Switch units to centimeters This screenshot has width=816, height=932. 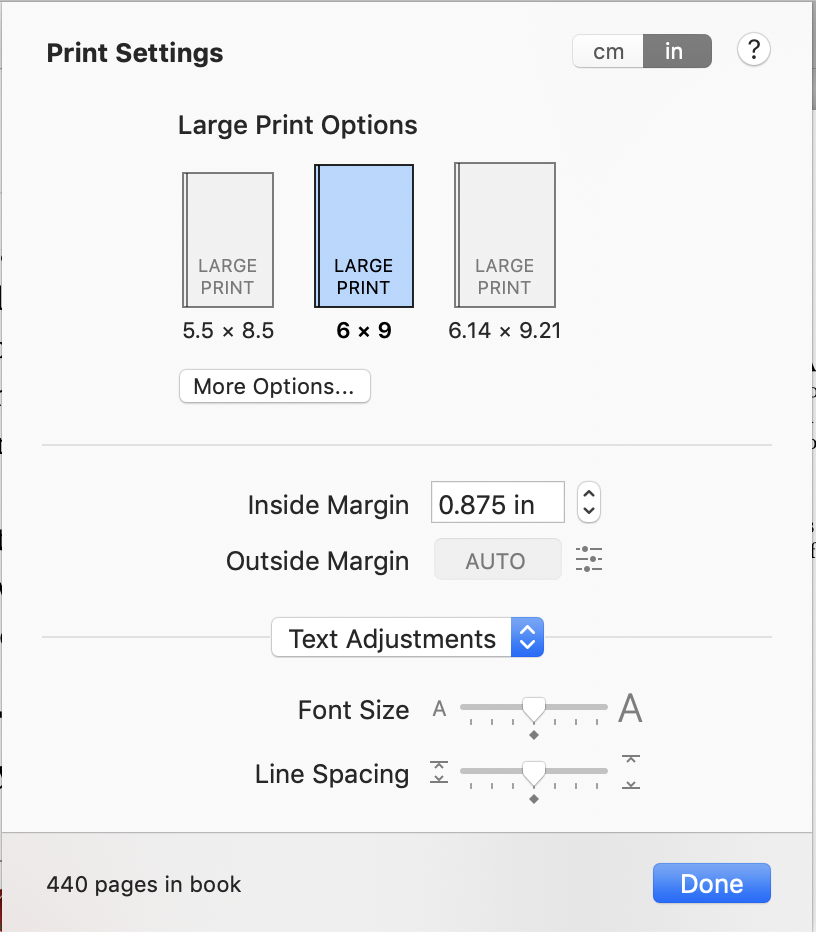coord(608,52)
